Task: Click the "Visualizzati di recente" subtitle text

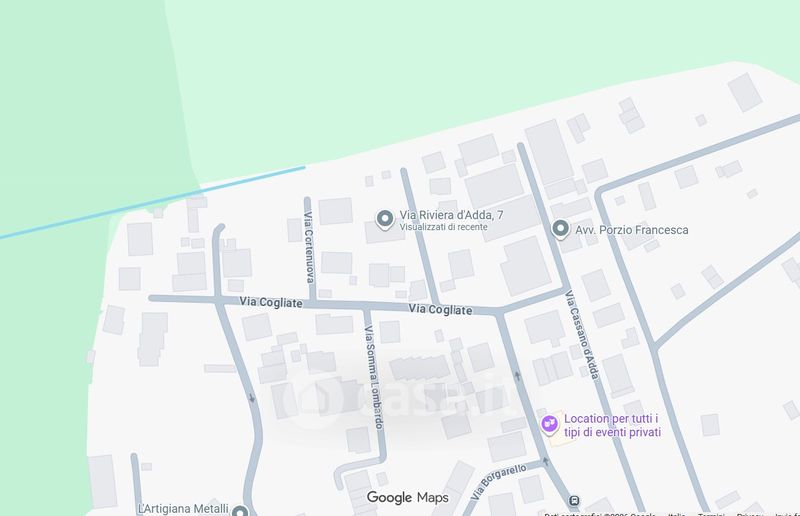Action: 443,227
